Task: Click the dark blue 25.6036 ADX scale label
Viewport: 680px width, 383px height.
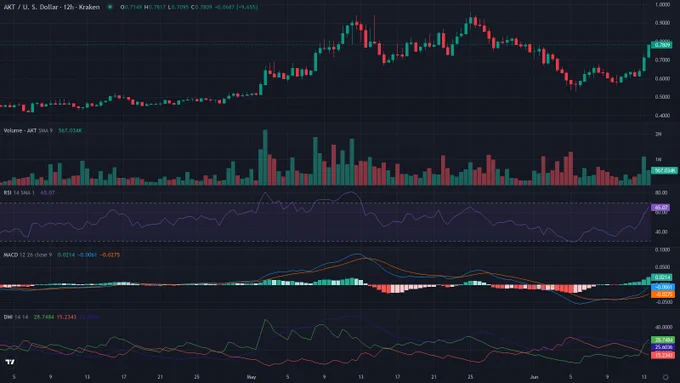Action: point(663,347)
